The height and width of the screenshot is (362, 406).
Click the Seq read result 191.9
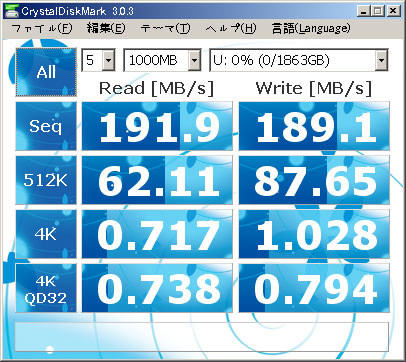click(157, 126)
